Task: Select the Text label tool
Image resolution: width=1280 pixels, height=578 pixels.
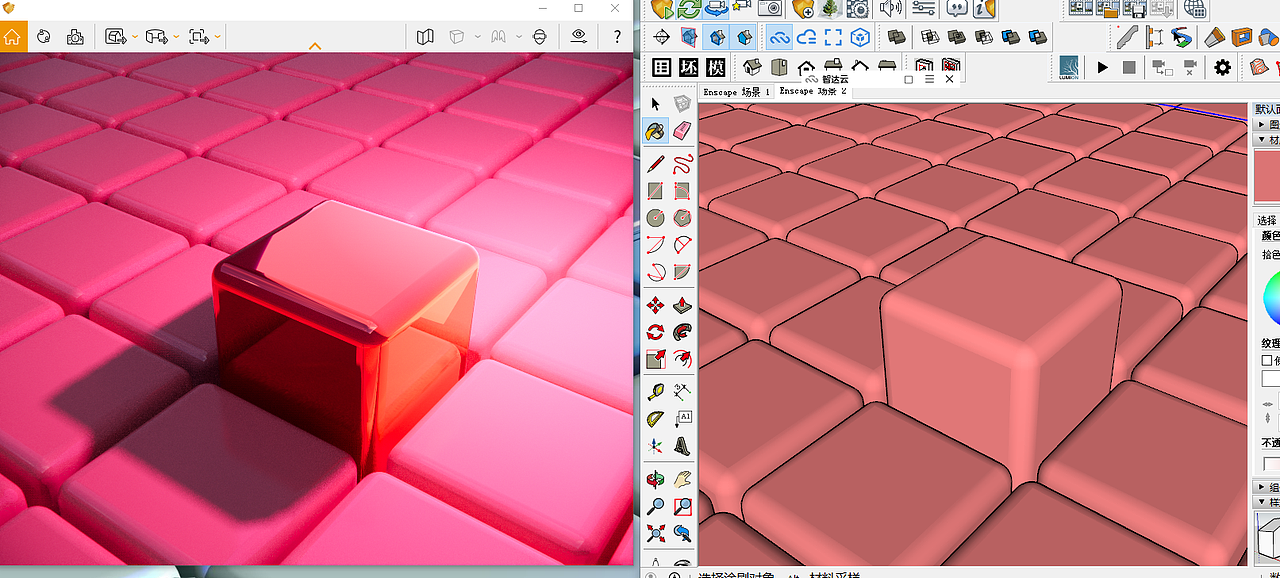Action: coord(683,419)
